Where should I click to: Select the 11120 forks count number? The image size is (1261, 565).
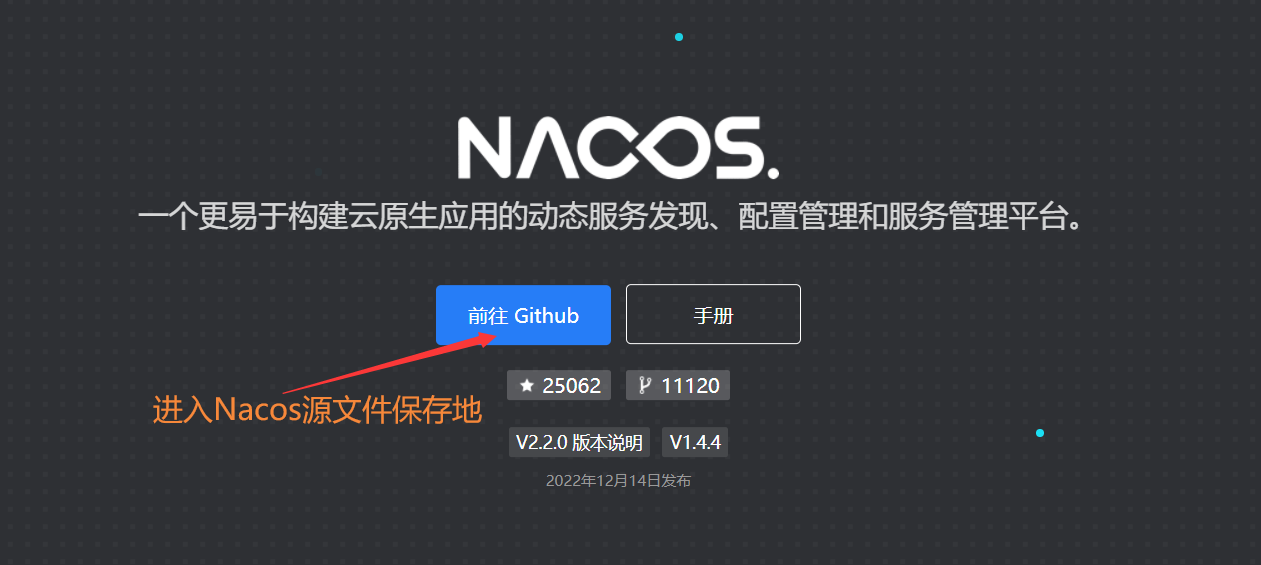(x=690, y=385)
